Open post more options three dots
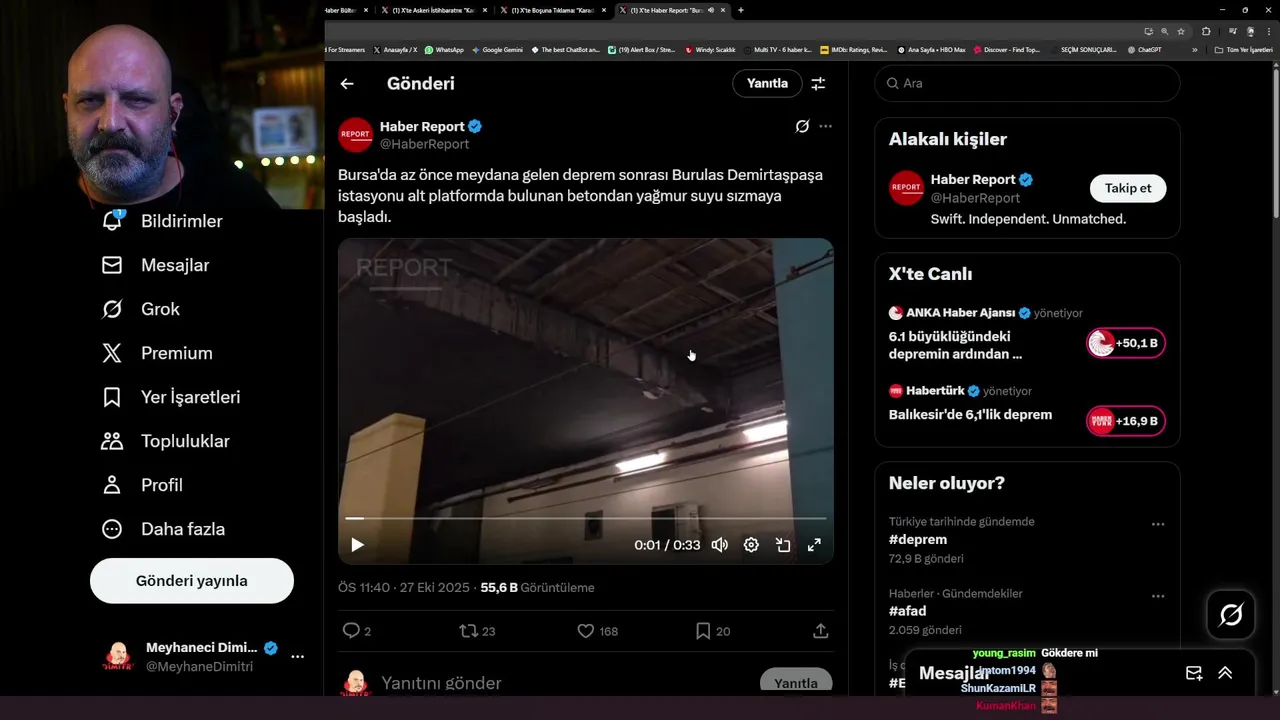This screenshot has width=1280, height=720. [825, 126]
